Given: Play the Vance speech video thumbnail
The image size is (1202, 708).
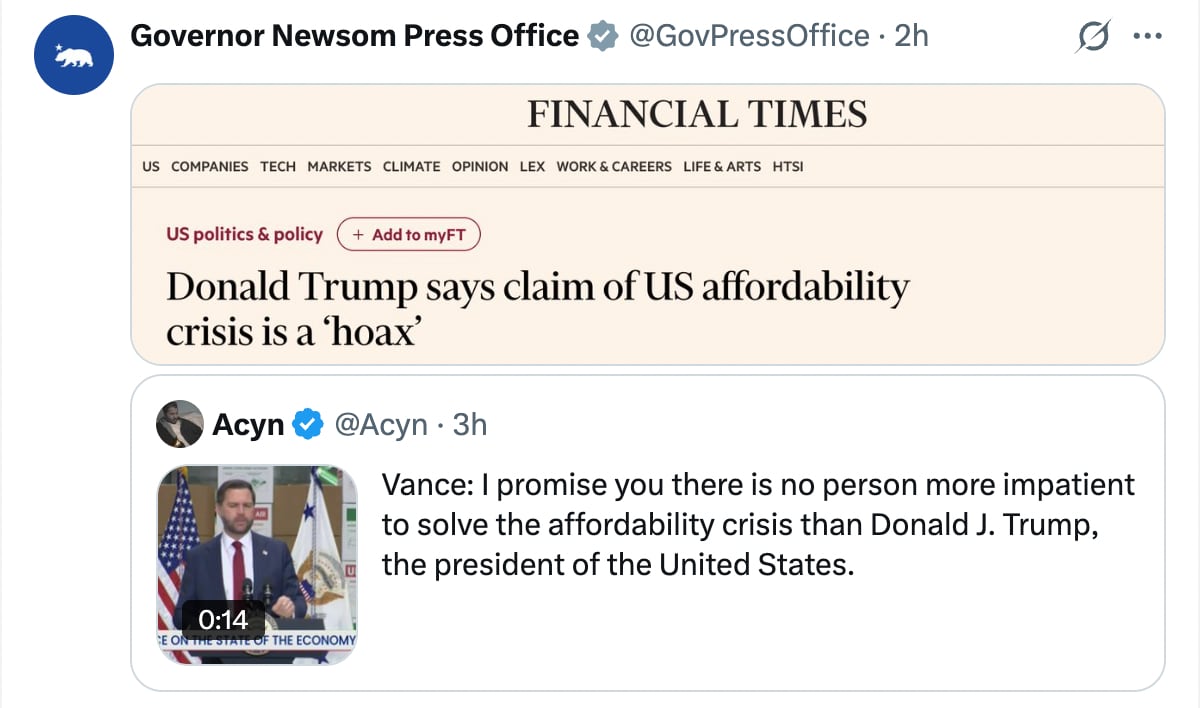Looking at the screenshot, I should 257,564.
